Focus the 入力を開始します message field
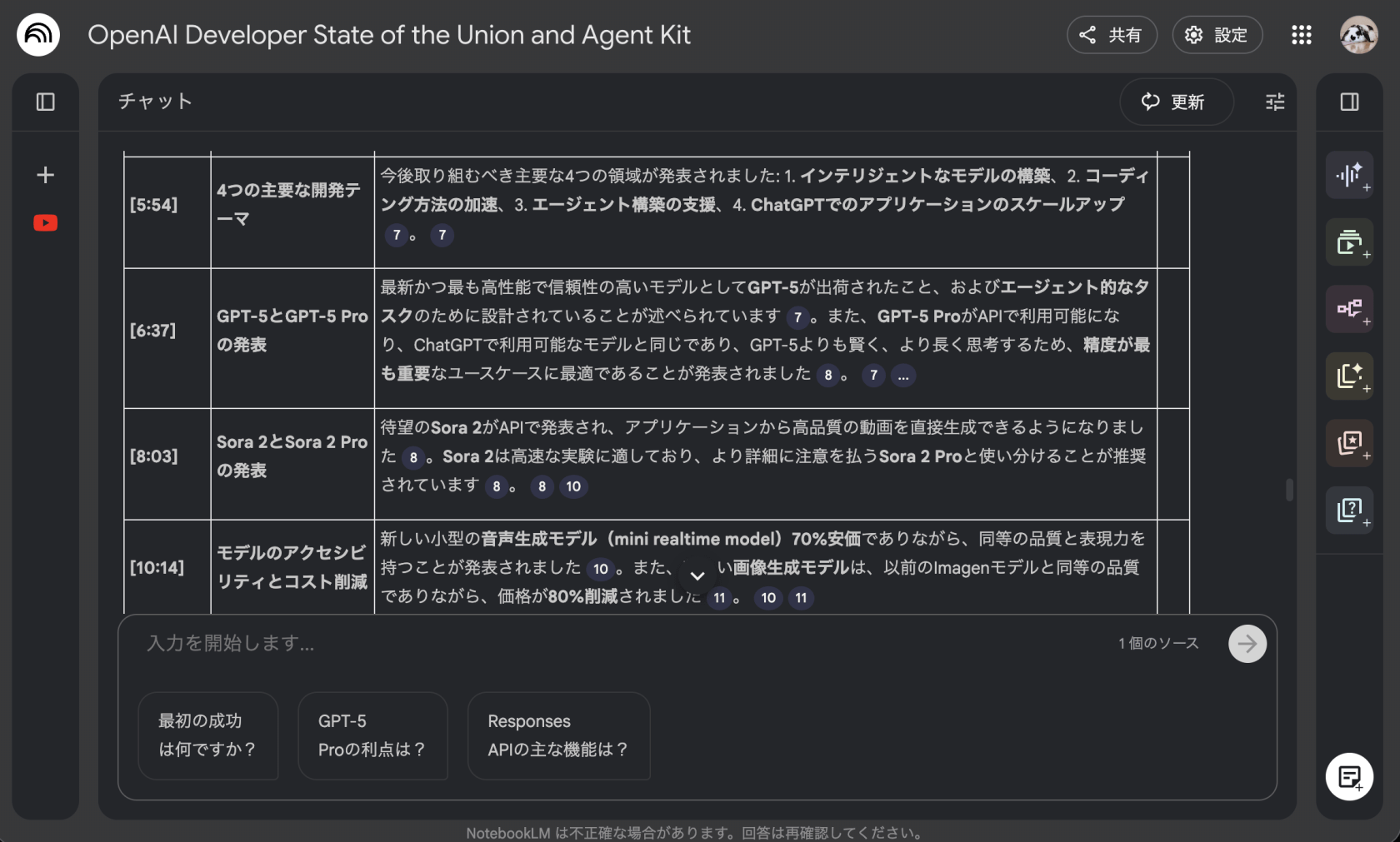Image resolution: width=1400 pixels, height=842 pixels. [617, 644]
